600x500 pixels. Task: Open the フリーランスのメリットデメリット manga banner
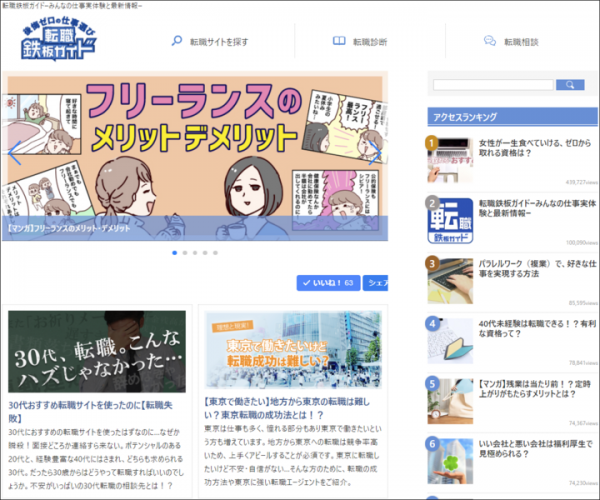195,155
